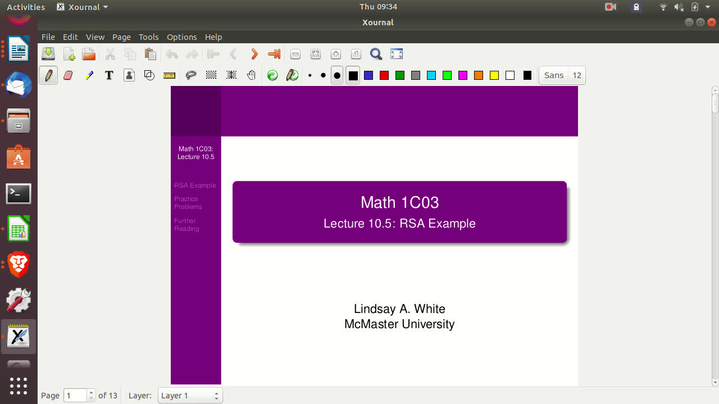Open the Tools menu
Viewport: 719px width, 404px height.
(149, 37)
